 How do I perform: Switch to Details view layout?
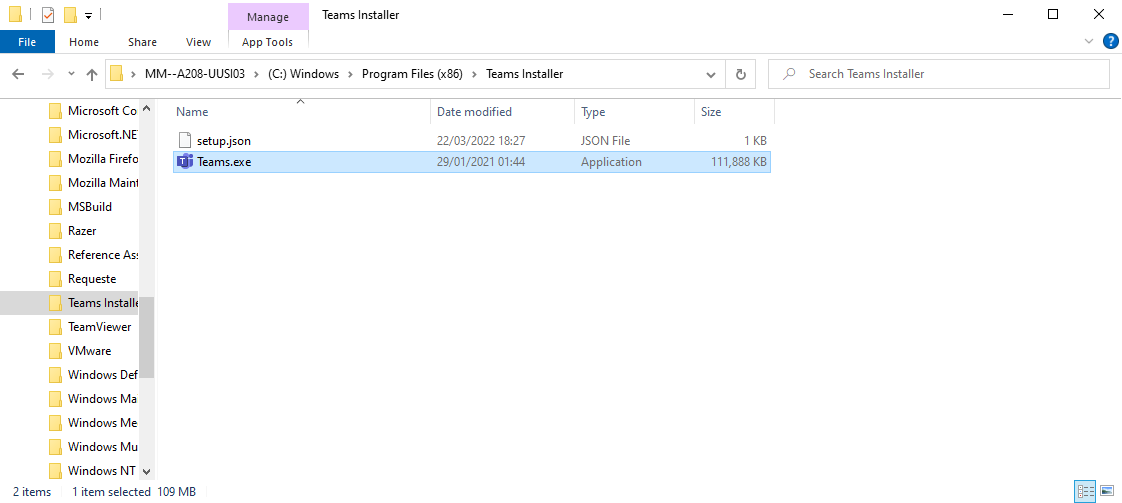(x=1086, y=492)
